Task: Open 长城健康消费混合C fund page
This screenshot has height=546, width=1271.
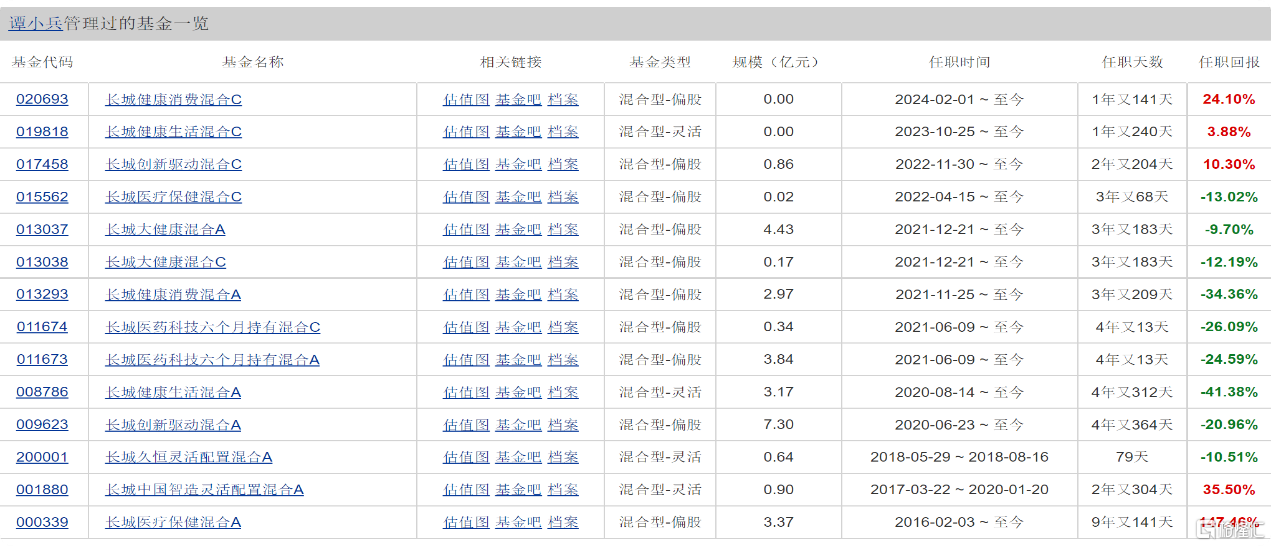Action: [174, 99]
